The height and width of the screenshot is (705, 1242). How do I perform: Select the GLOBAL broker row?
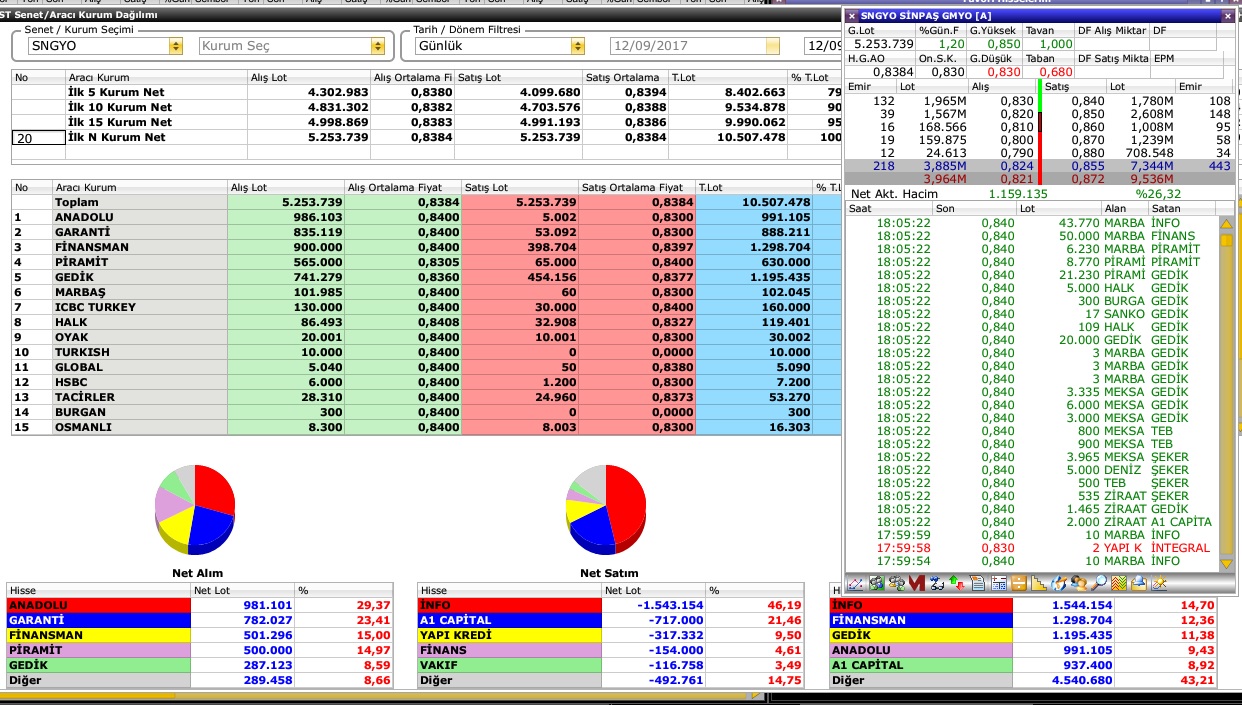coord(427,367)
